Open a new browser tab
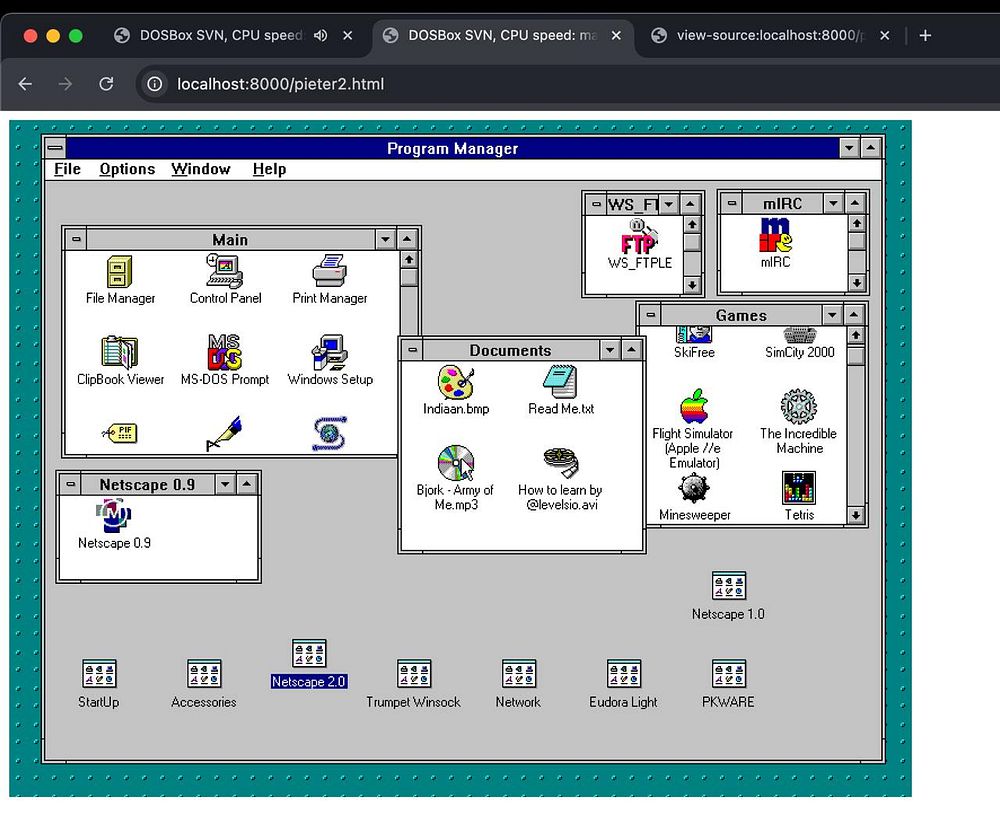Image resolution: width=1000 pixels, height=838 pixels. pos(925,36)
